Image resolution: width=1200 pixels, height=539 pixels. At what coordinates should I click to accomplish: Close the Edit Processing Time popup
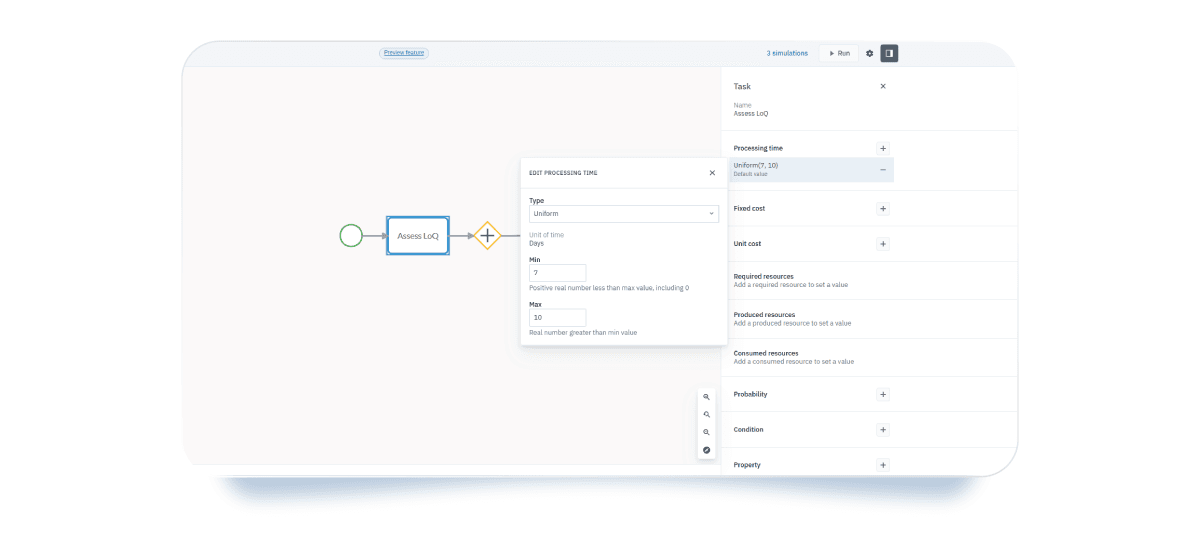(712, 173)
